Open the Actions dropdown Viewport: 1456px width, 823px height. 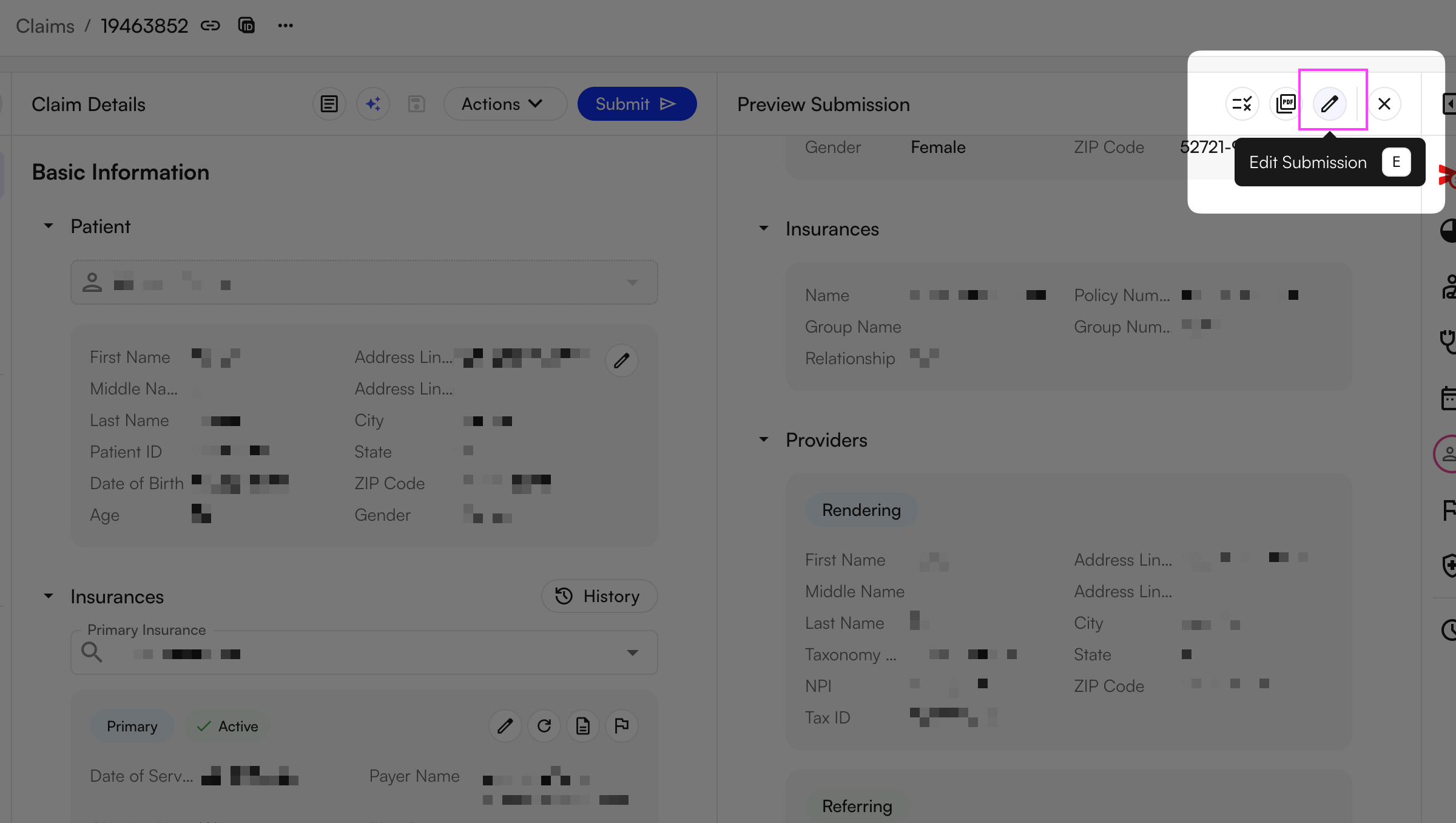pos(505,104)
